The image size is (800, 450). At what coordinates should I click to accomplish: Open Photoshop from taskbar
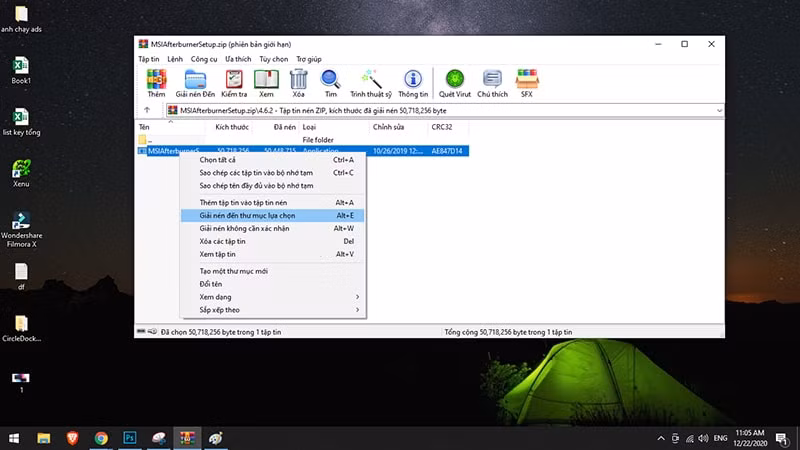pos(130,438)
